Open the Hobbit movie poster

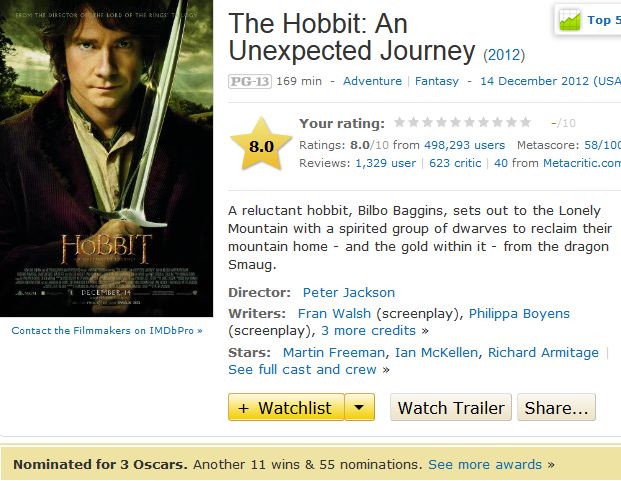[x=107, y=158]
